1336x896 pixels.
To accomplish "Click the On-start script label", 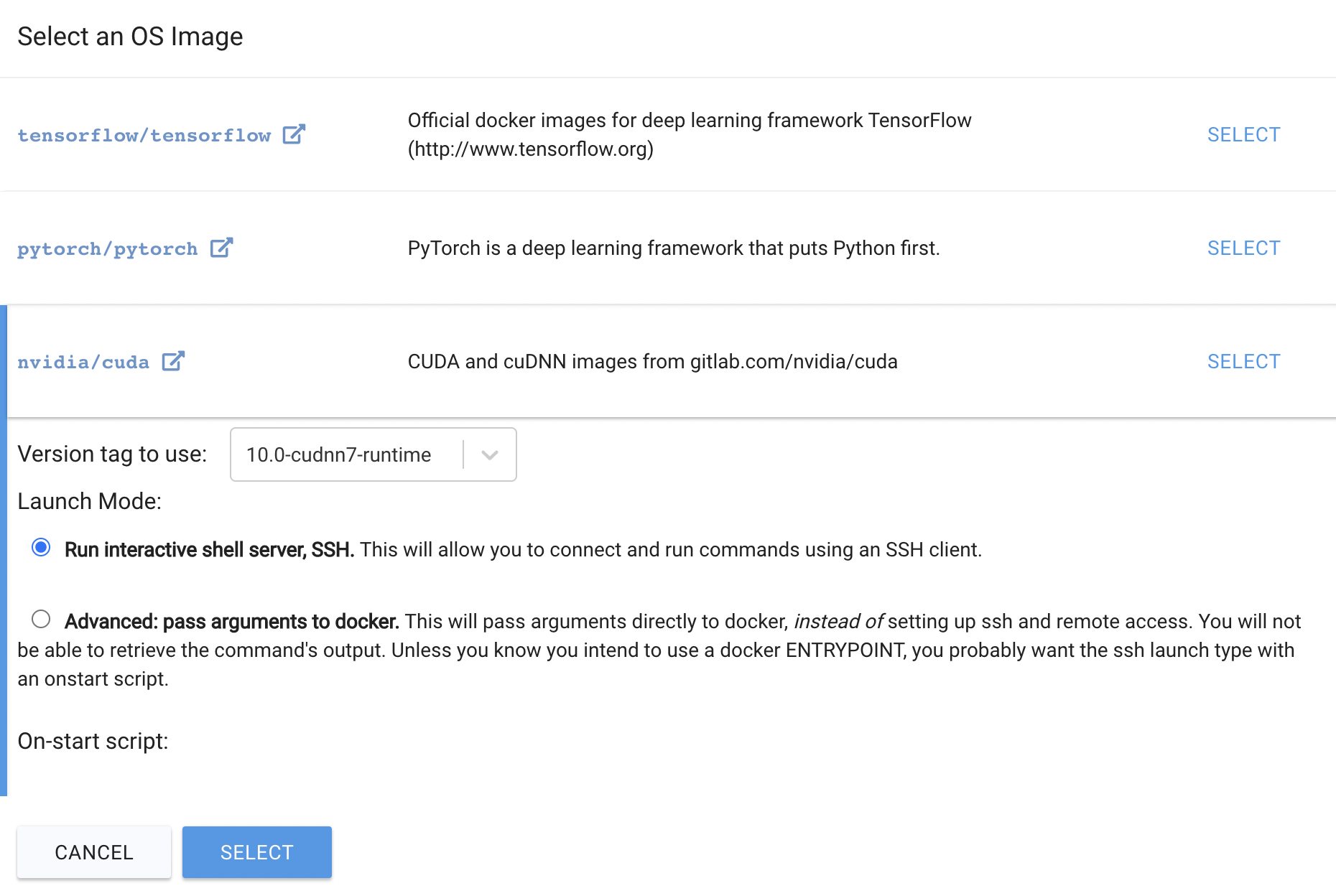I will (x=93, y=741).
